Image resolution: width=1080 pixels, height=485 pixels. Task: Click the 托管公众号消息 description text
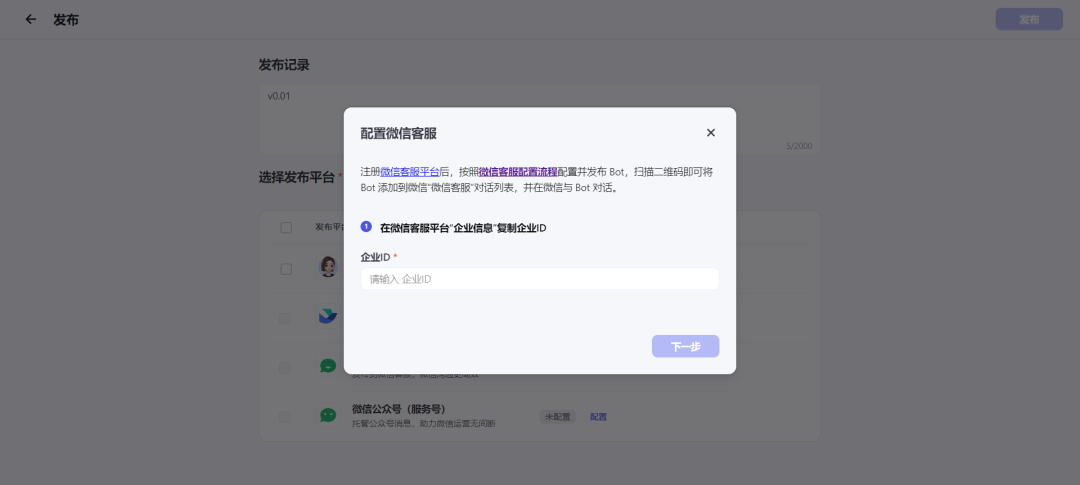coord(424,423)
